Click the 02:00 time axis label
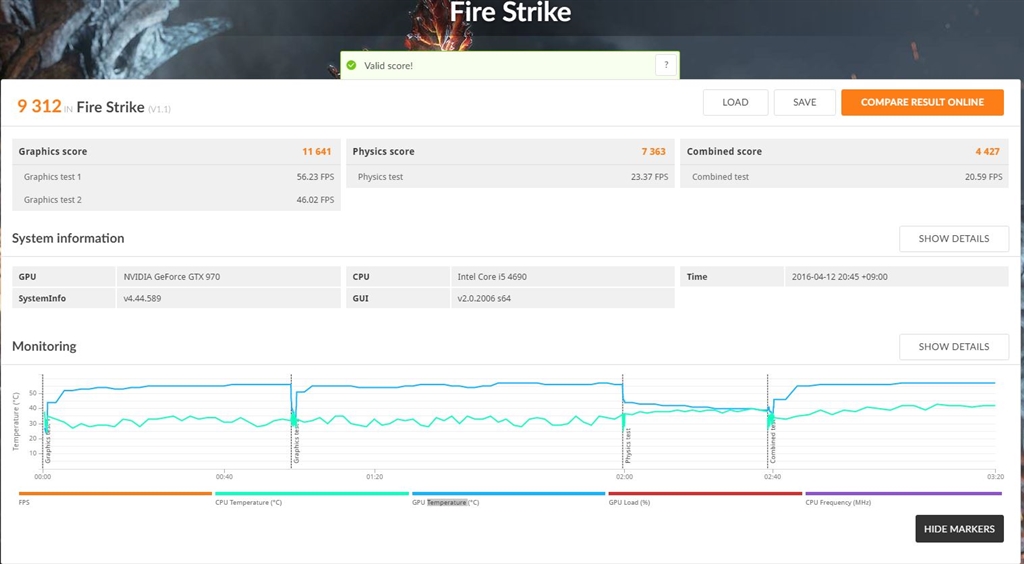This screenshot has height=564, width=1024. pyautogui.click(x=624, y=477)
